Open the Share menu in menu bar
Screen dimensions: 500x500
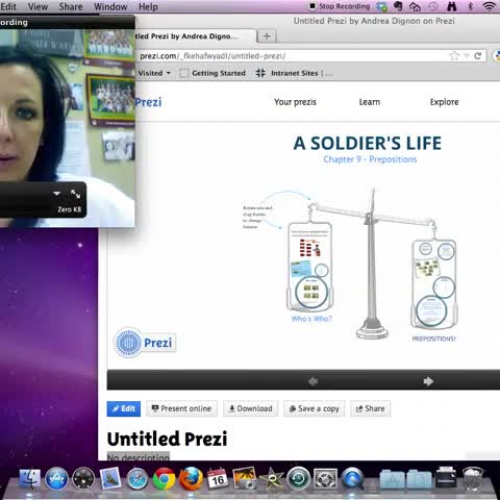click(71, 6)
